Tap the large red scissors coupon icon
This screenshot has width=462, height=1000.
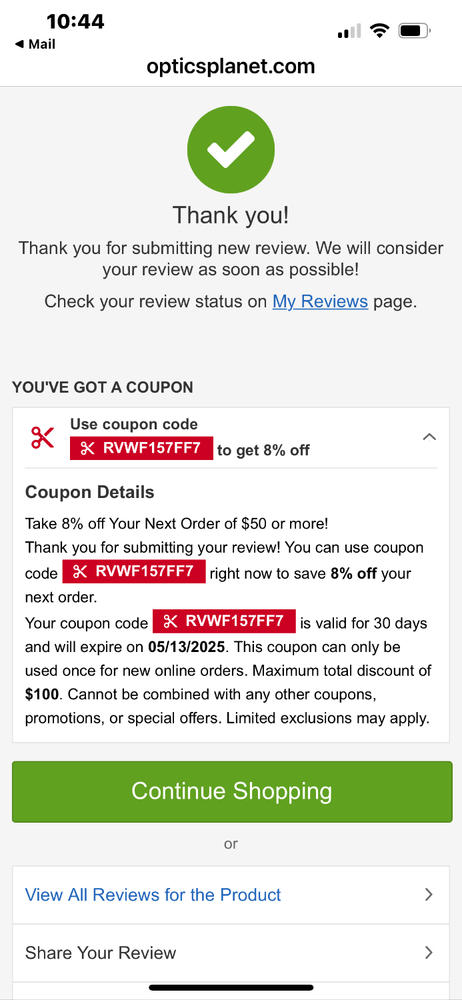coord(43,438)
